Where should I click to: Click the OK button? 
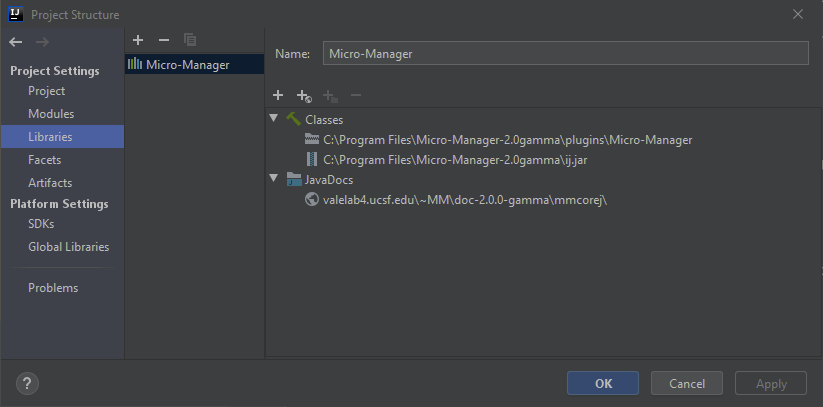603,383
